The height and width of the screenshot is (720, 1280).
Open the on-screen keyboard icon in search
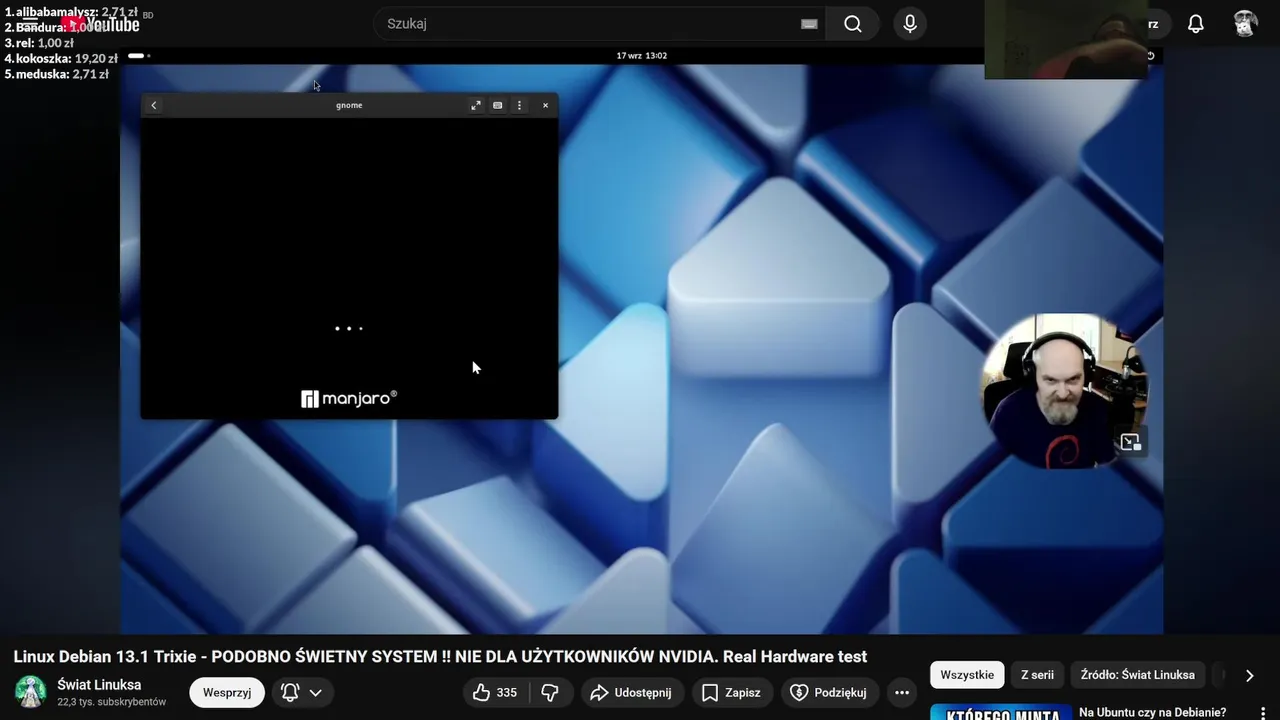tap(809, 24)
